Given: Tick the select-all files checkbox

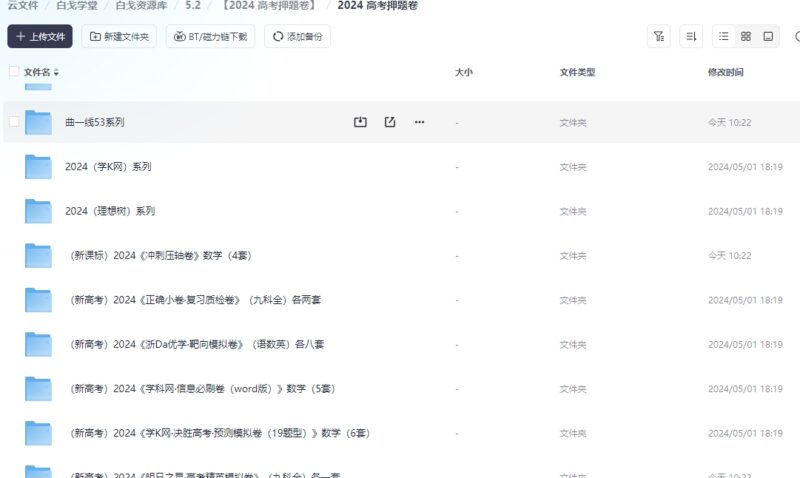Looking at the screenshot, I should pos(14,71).
